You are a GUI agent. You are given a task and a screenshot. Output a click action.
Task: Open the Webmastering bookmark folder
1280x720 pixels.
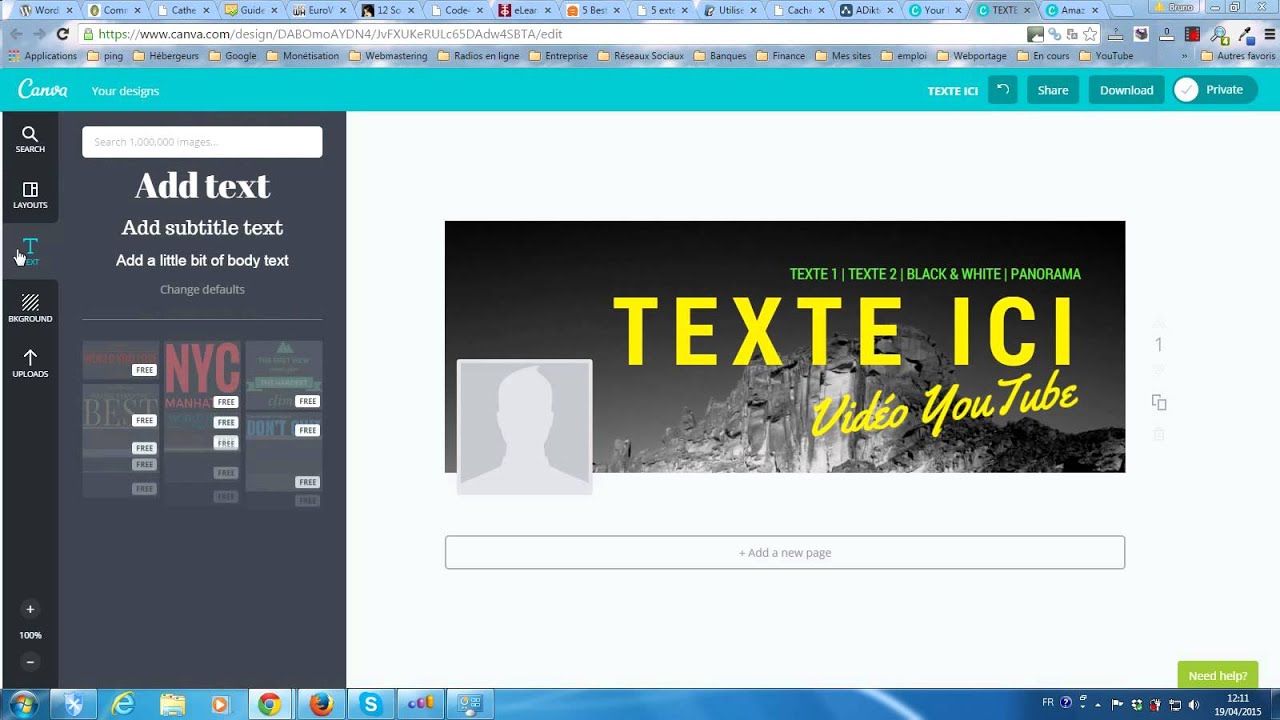387,56
